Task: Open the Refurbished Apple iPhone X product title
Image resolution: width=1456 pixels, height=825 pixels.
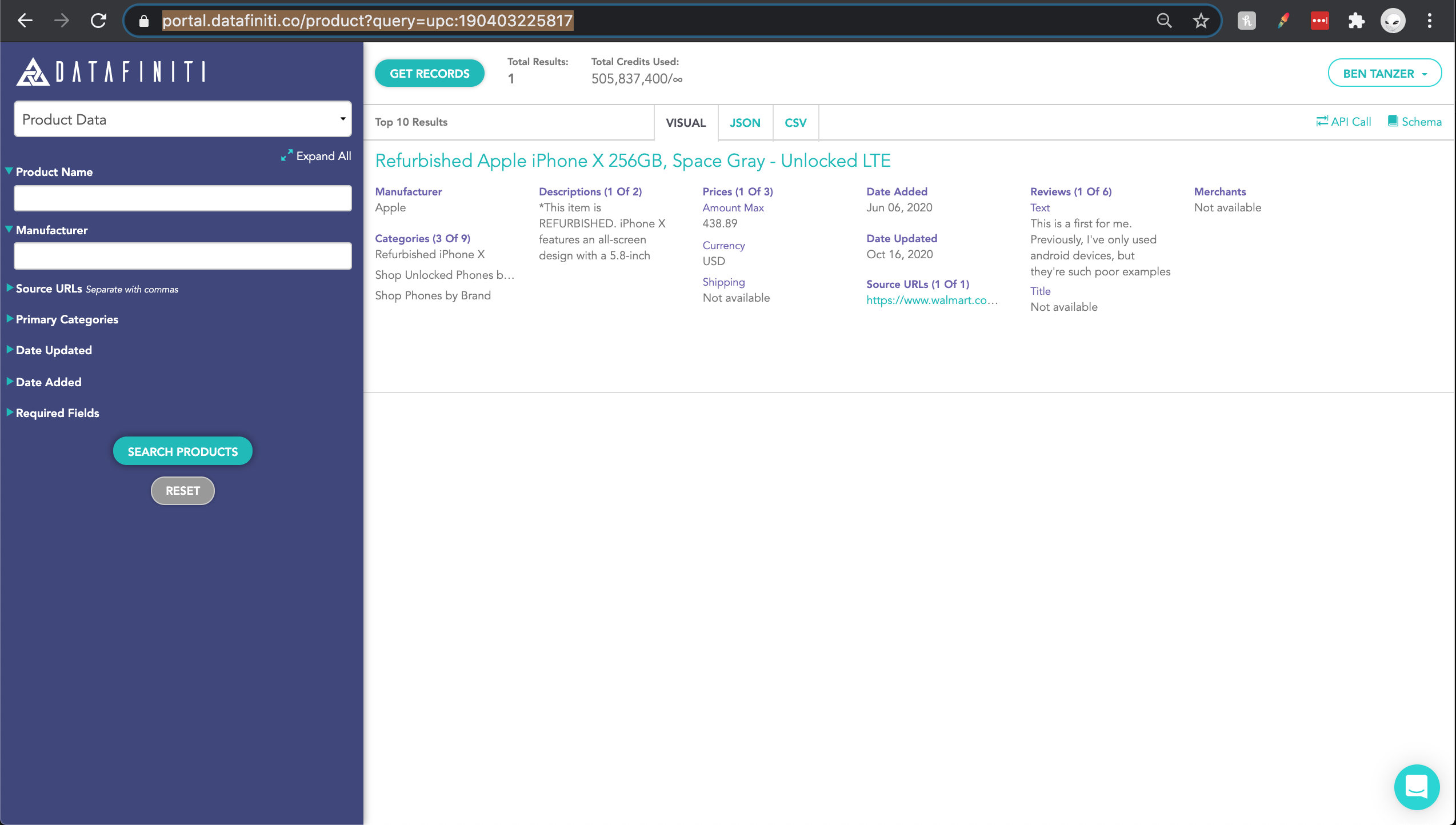Action: 633,161
